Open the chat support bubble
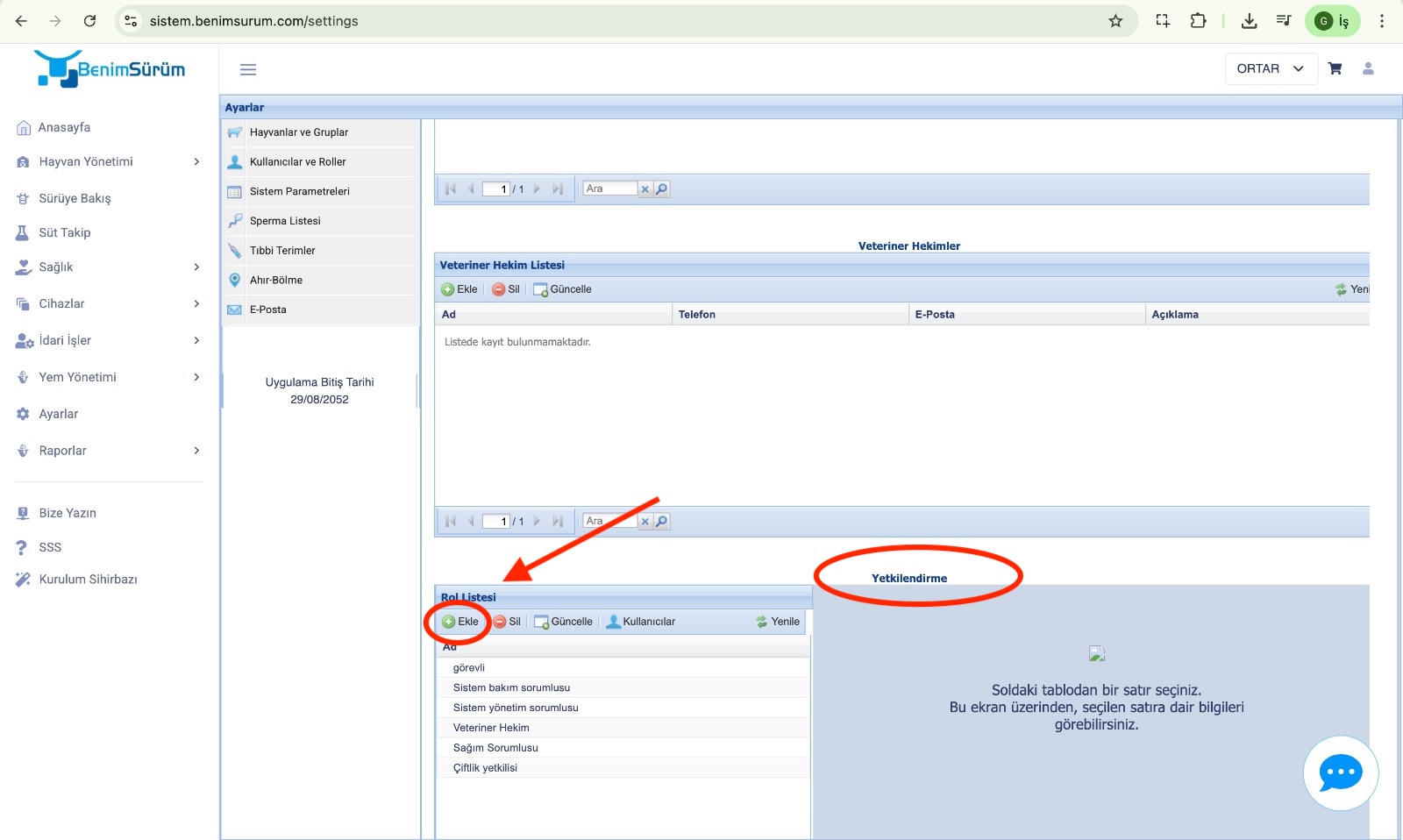 1340,773
